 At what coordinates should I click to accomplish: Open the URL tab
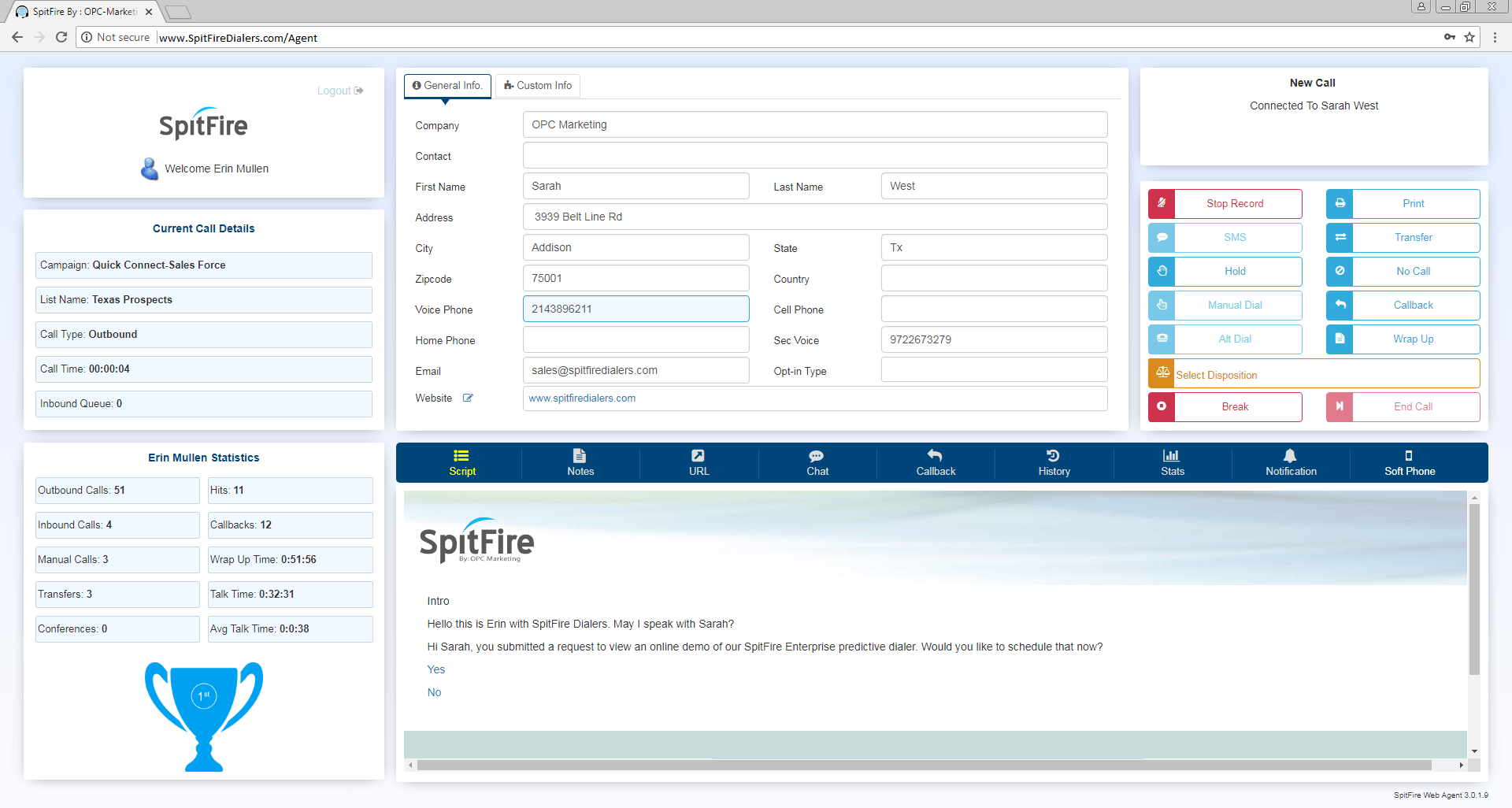pyautogui.click(x=699, y=462)
